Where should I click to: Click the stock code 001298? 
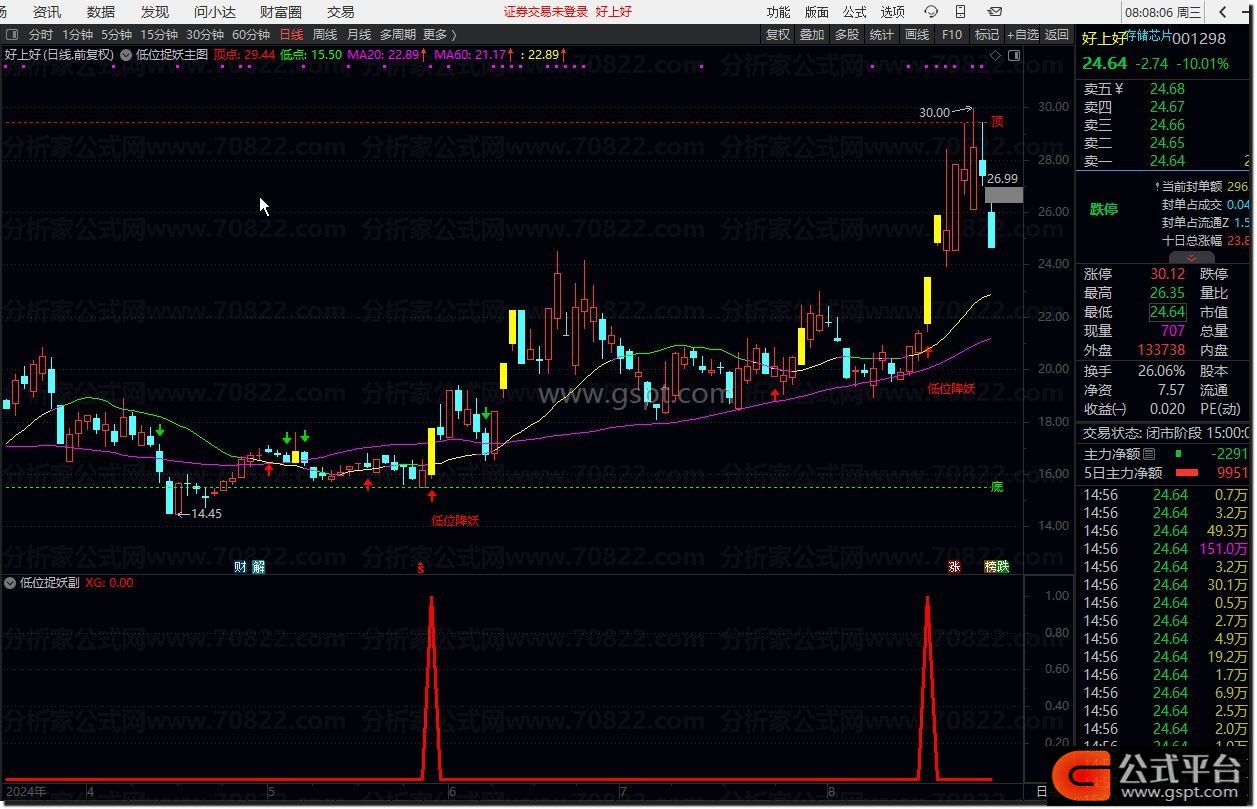coord(1199,39)
